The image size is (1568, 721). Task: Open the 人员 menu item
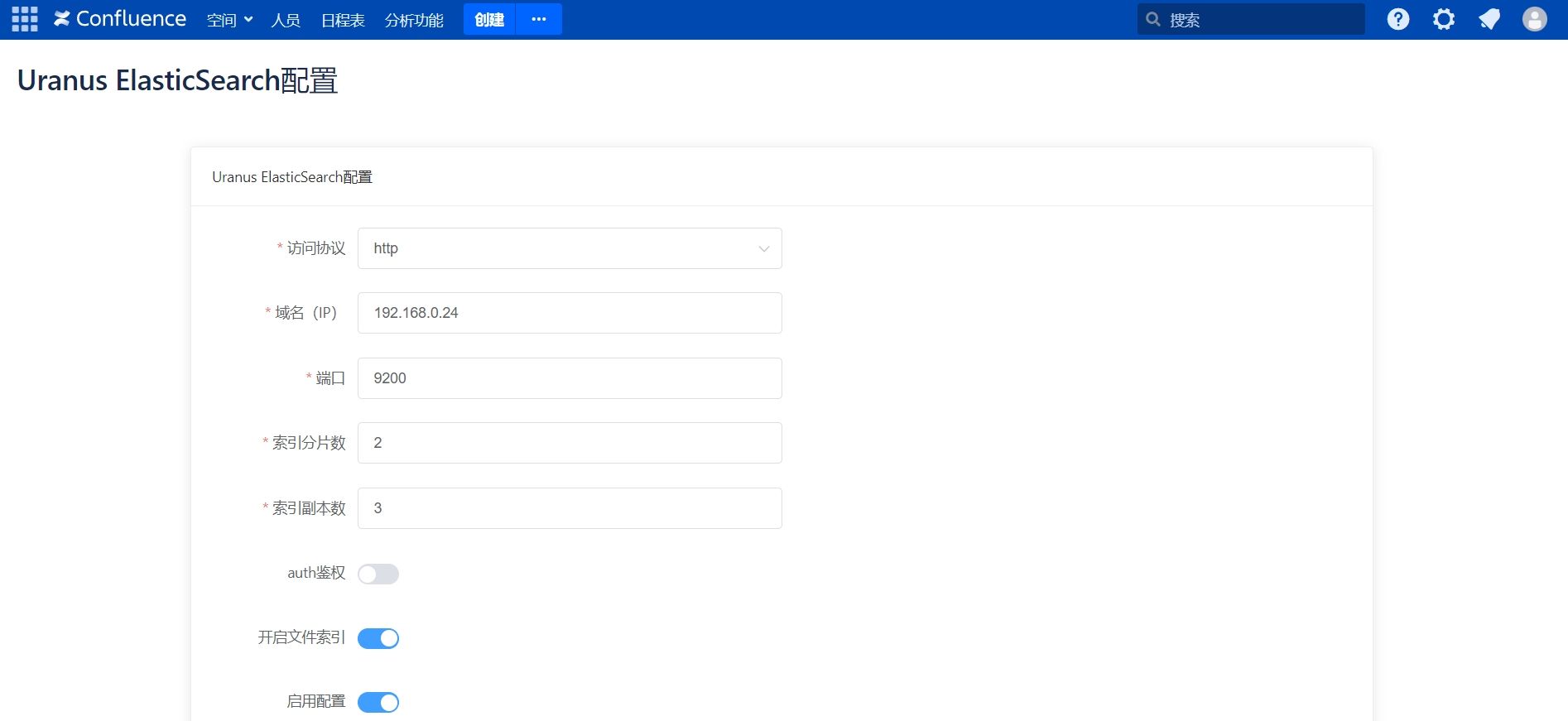[286, 20]
